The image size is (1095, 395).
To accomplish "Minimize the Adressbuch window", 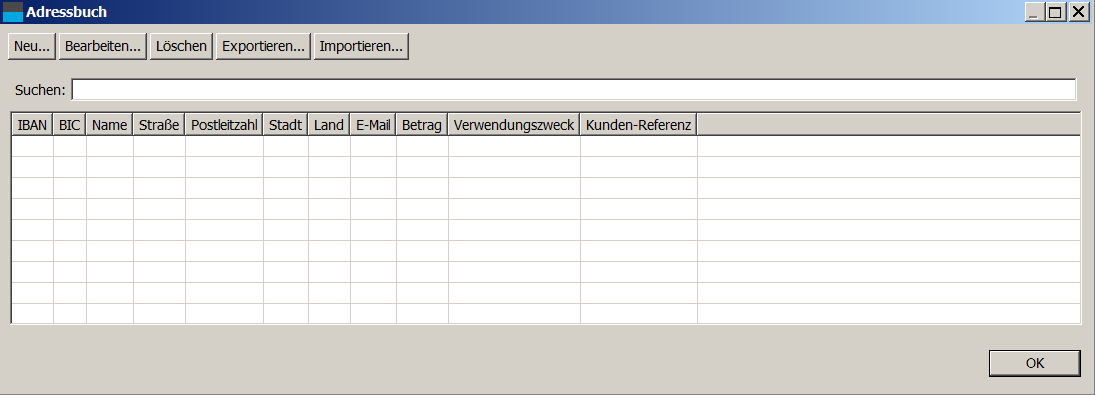I will coord(1034,12).
